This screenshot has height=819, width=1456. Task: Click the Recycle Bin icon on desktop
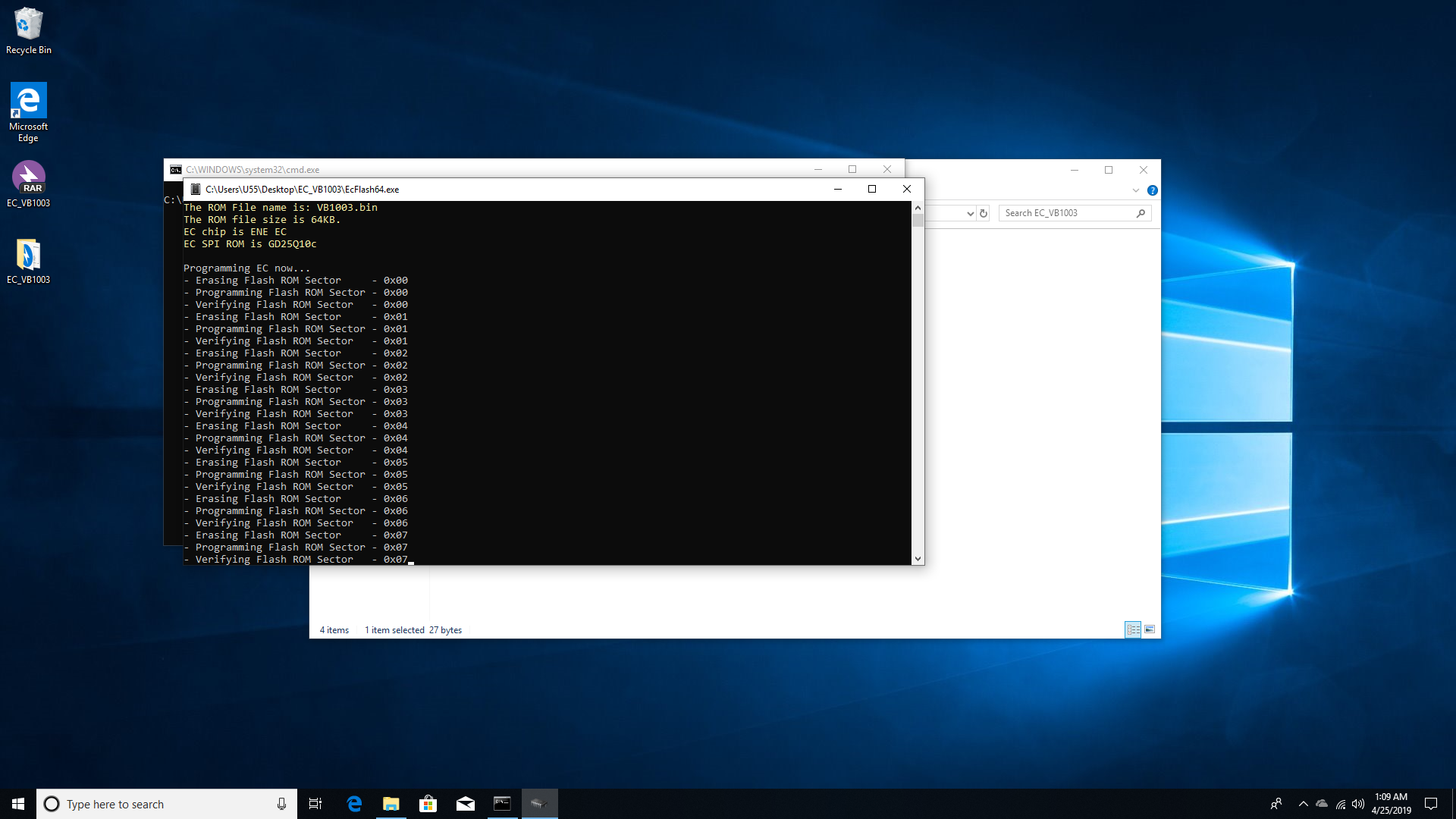(27, 21)
